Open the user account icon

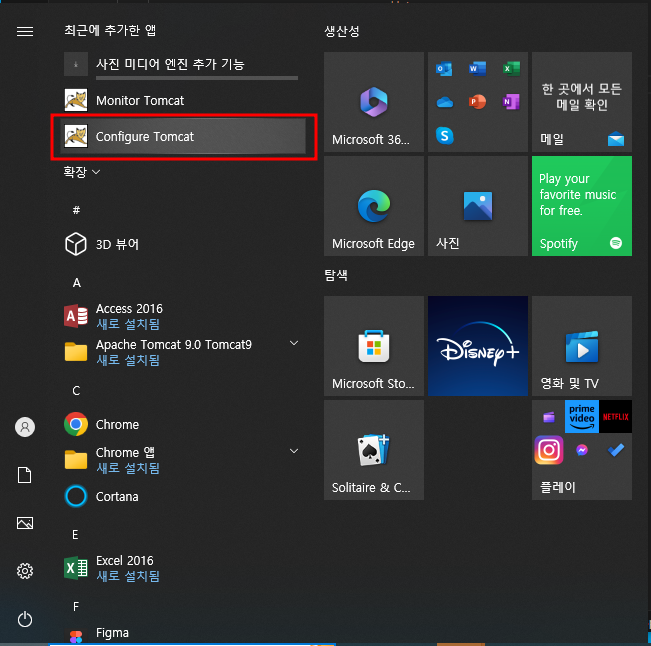tap(25, 427)
